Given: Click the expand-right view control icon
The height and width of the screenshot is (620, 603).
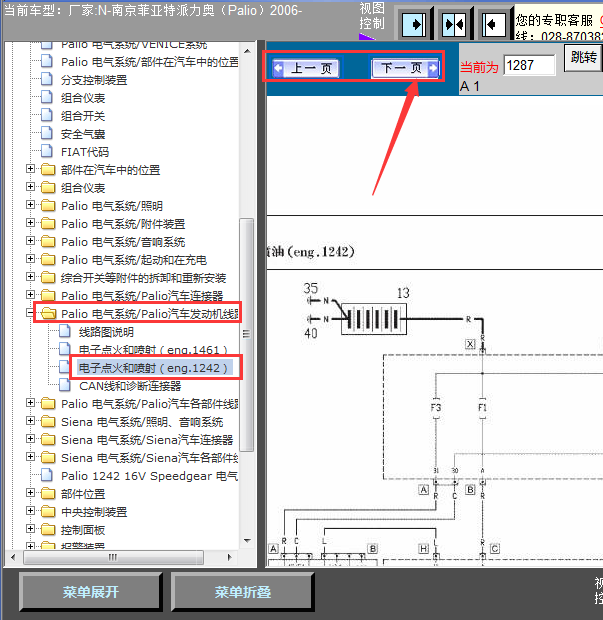Looking at the screenshot, I should (x=414, y=24).
